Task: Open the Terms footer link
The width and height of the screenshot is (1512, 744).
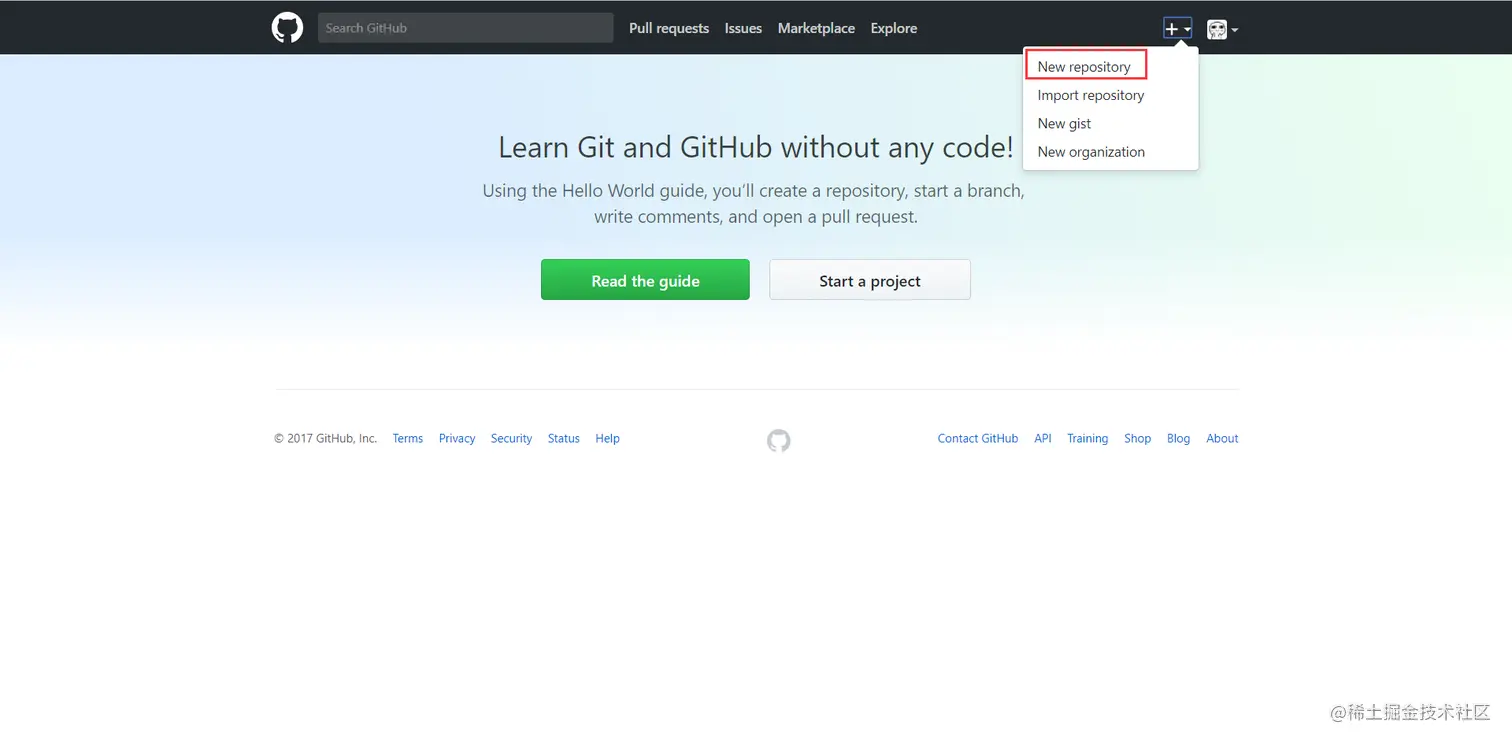Action: coord(408,438)
